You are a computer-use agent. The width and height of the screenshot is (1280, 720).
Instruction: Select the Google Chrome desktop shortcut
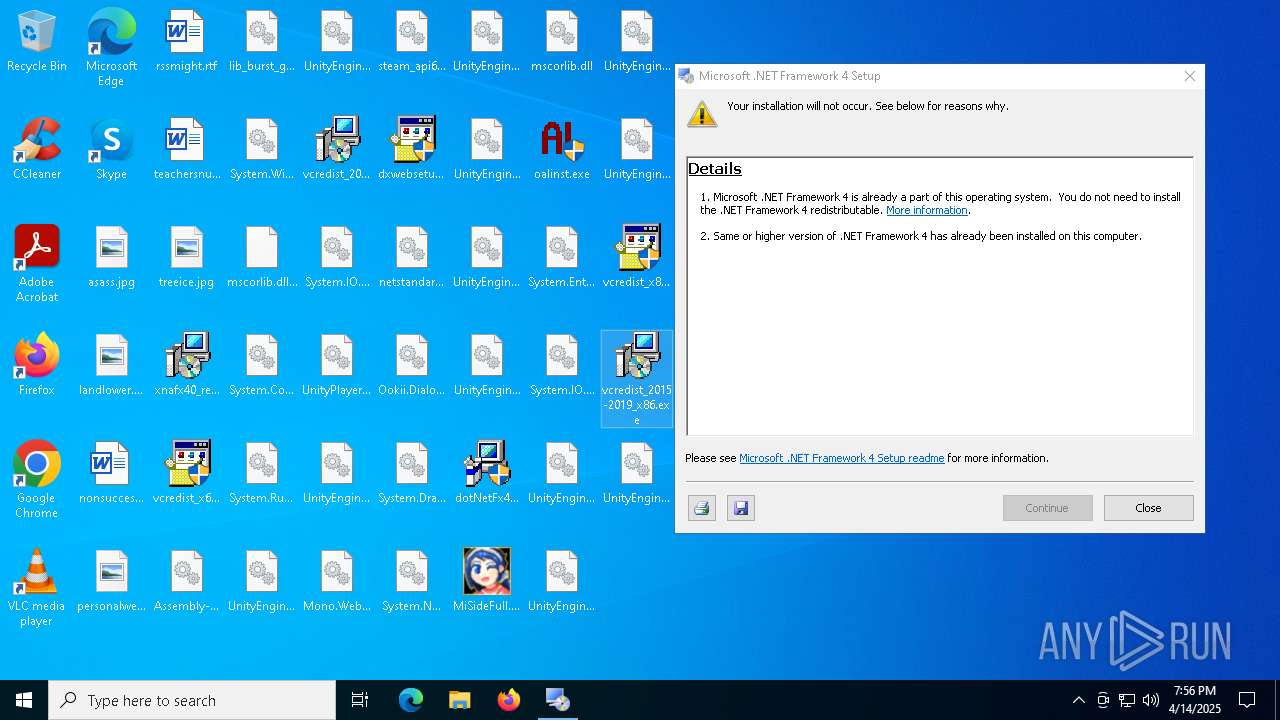37,479
